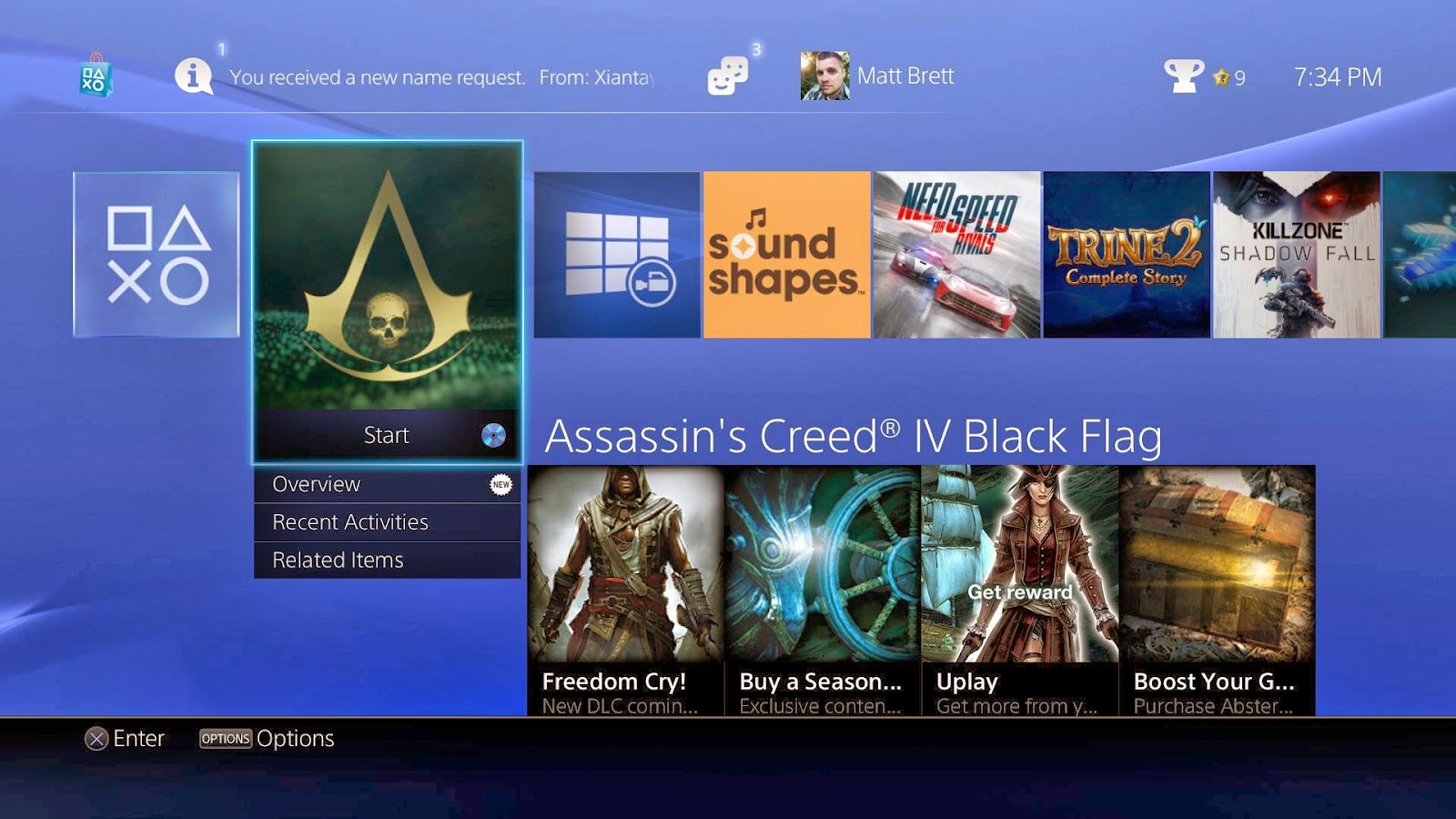Select the Need for Speed Rivals tile
Image resolution: width=1456 pixels, height=819 pixels.
(956, 255)
